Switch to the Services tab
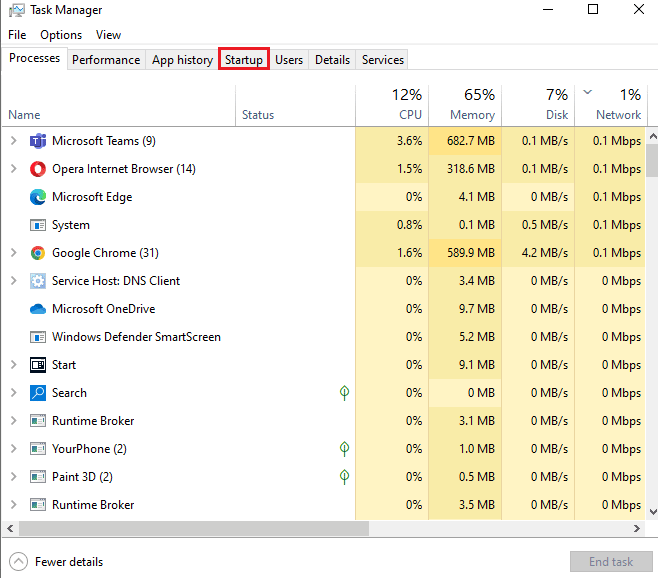Screen dimensions: 658x578 coord(383,60)
